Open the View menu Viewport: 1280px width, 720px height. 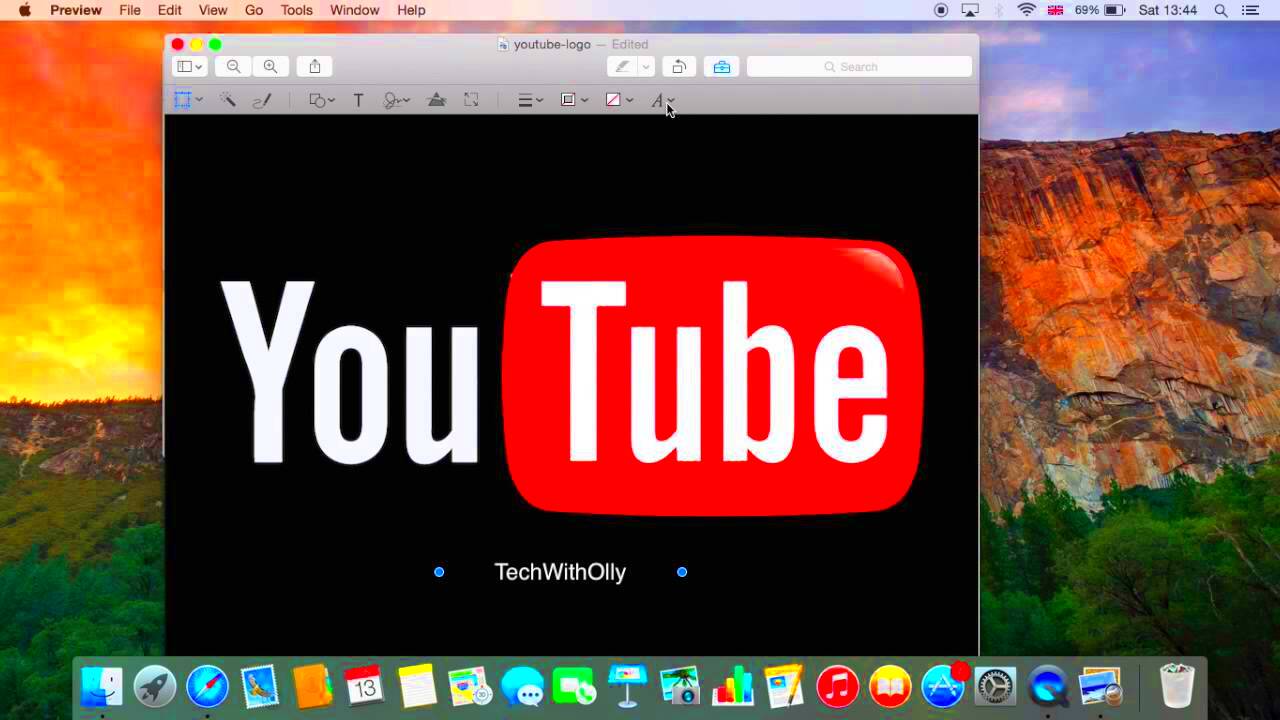point(213,10)
